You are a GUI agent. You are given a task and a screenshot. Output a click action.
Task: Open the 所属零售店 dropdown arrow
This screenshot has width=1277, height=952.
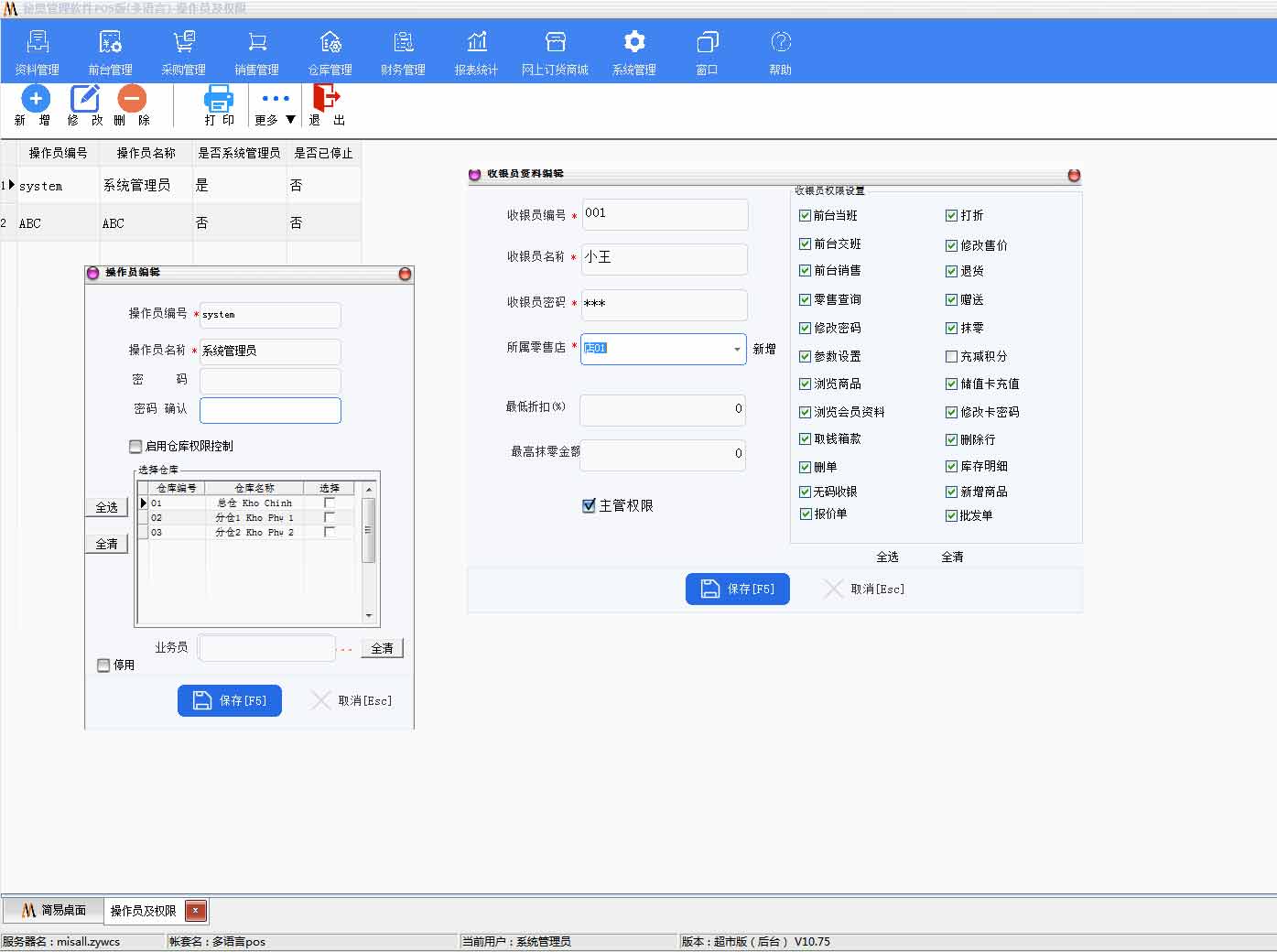[737, 349]
